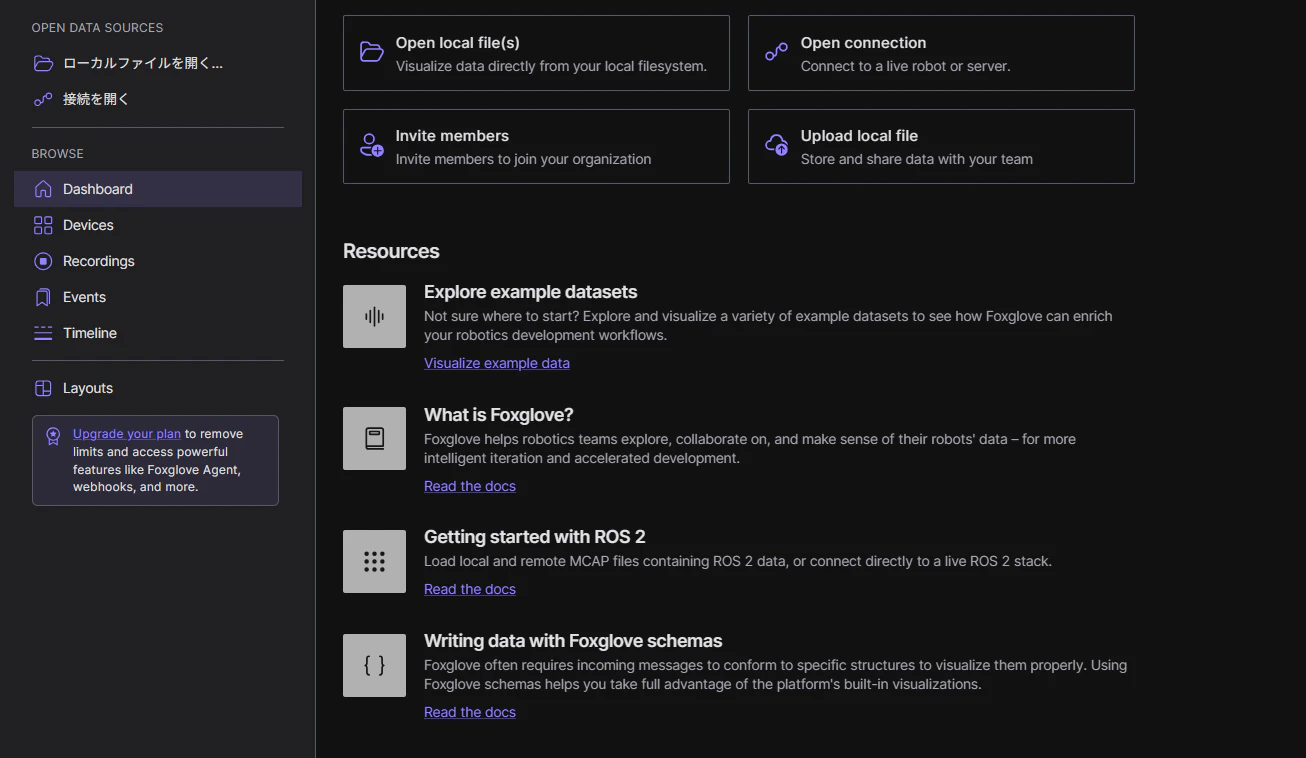Click the Recordings circle icon

point(43,261)
